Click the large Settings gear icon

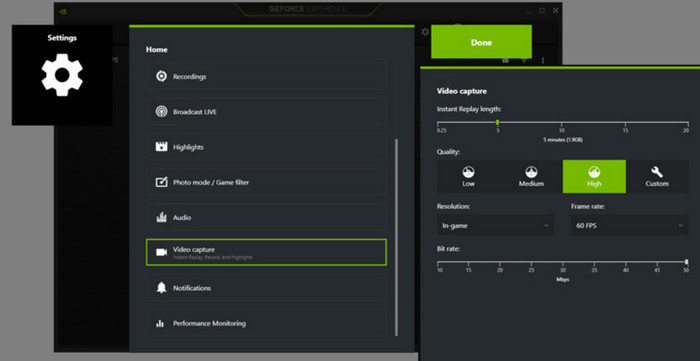[x=62, y=75]
